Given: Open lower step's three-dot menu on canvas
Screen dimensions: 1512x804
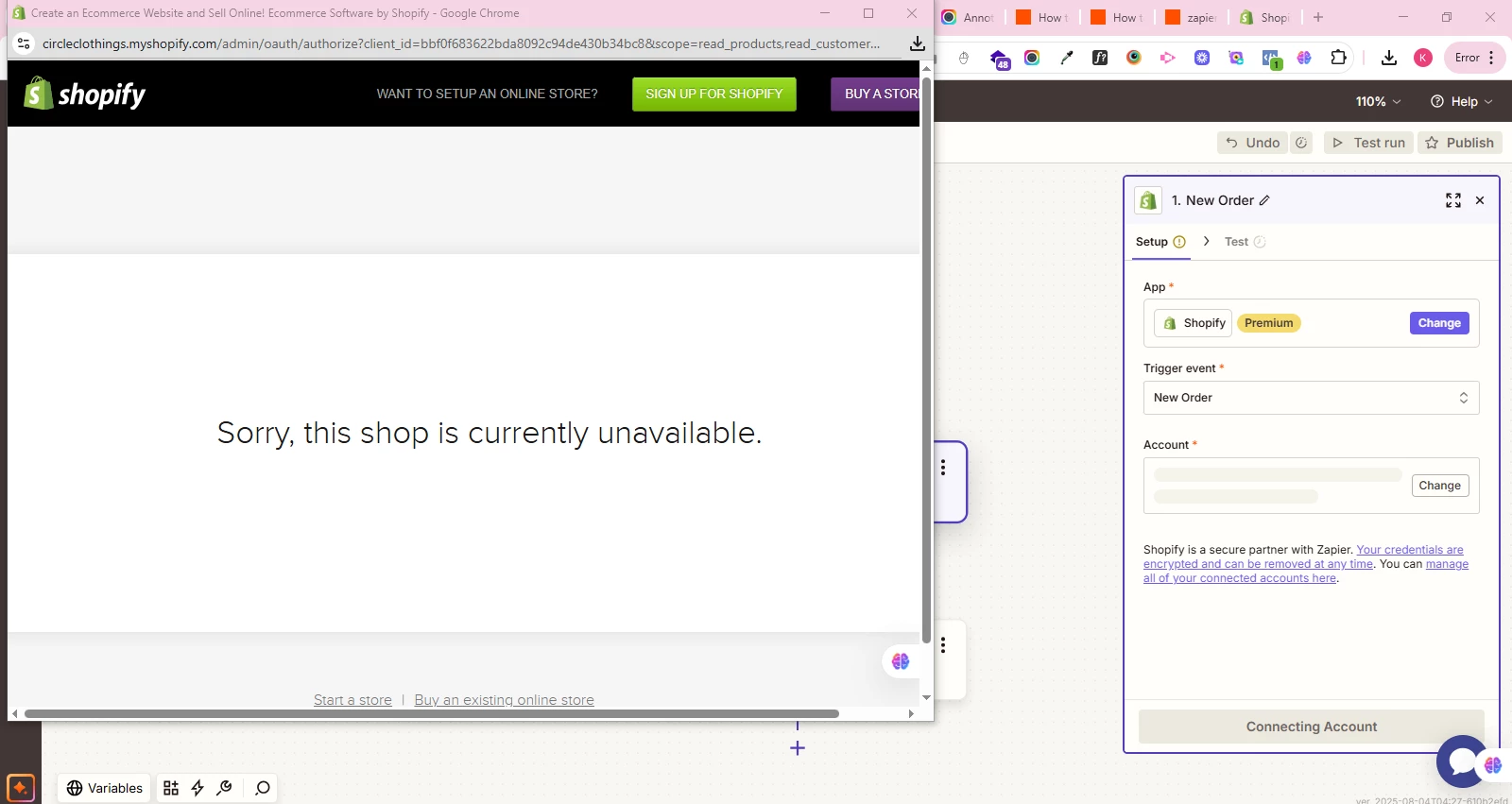Looking at the screenshot, I should click(943, 645).
